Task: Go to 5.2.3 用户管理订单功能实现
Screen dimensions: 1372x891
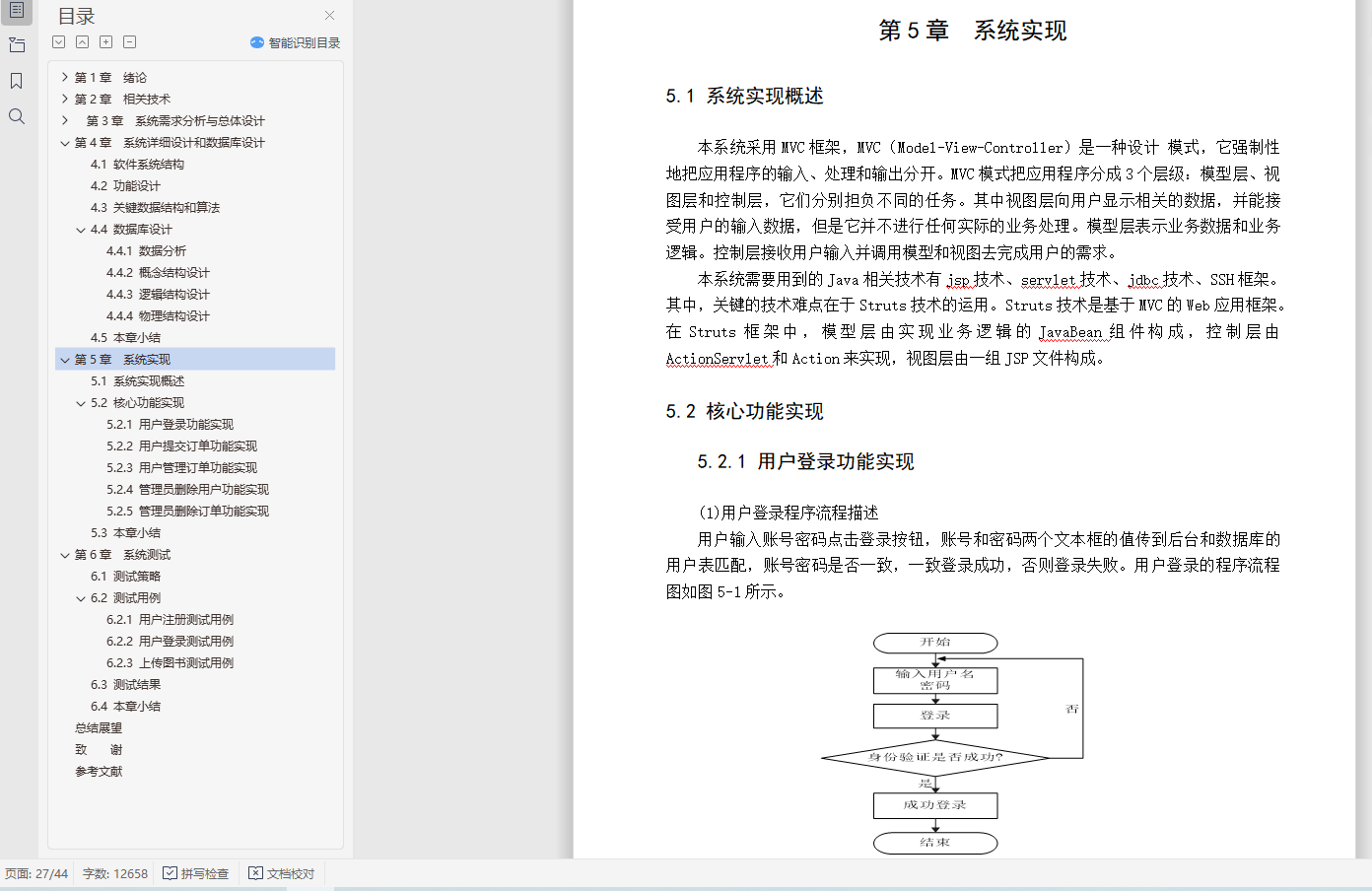Action: 181,467
